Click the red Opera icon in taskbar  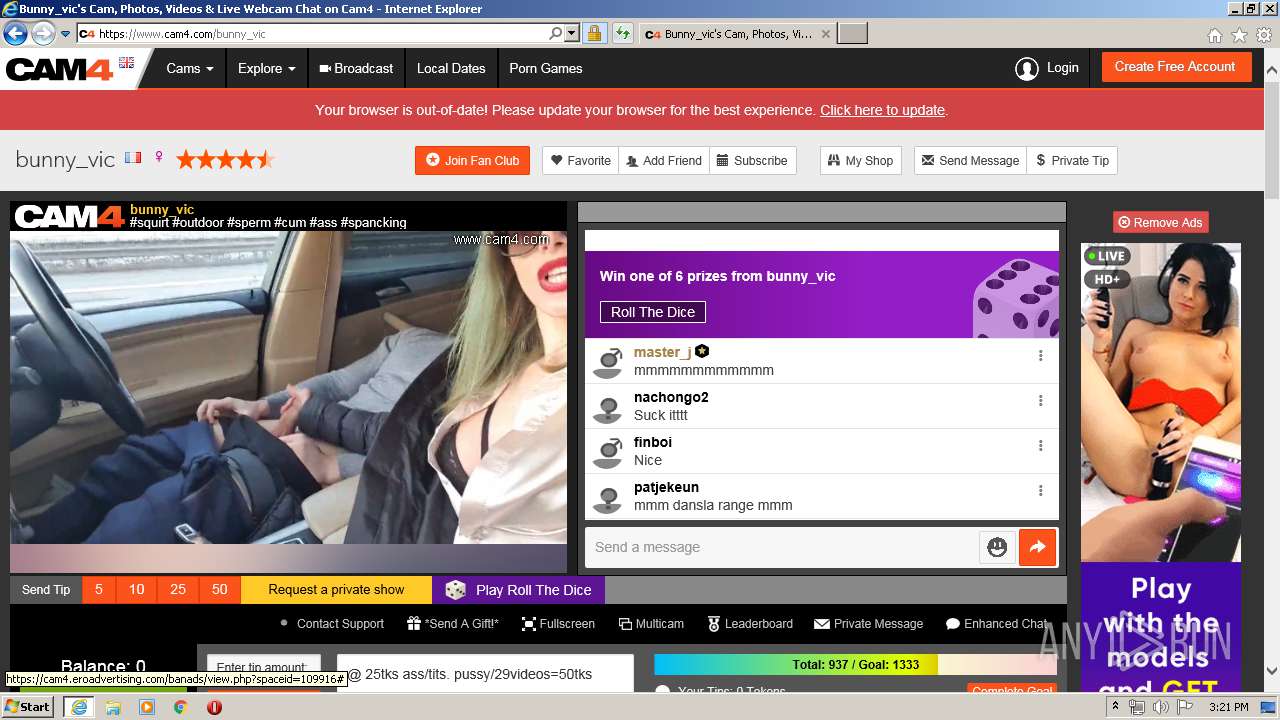pyautogui.click(x=214, y=707)
